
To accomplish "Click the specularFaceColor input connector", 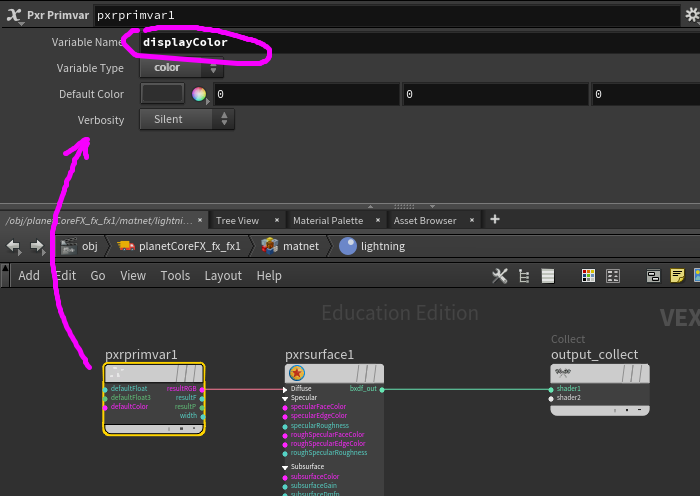I will point(285,407).
